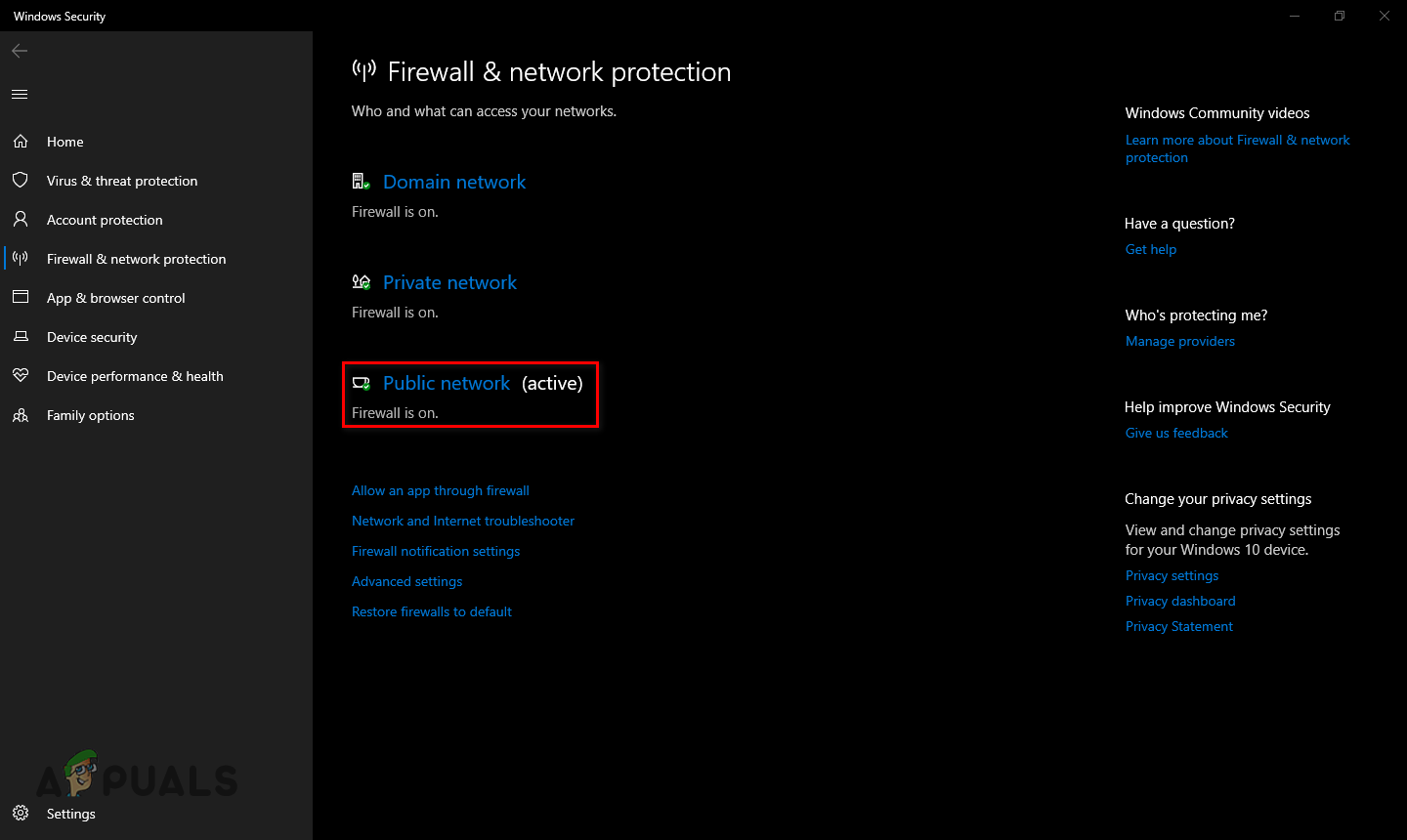Screen dimensions: 1407x840
Task: Click Allow an app through firewall
Action: (440, 489)
